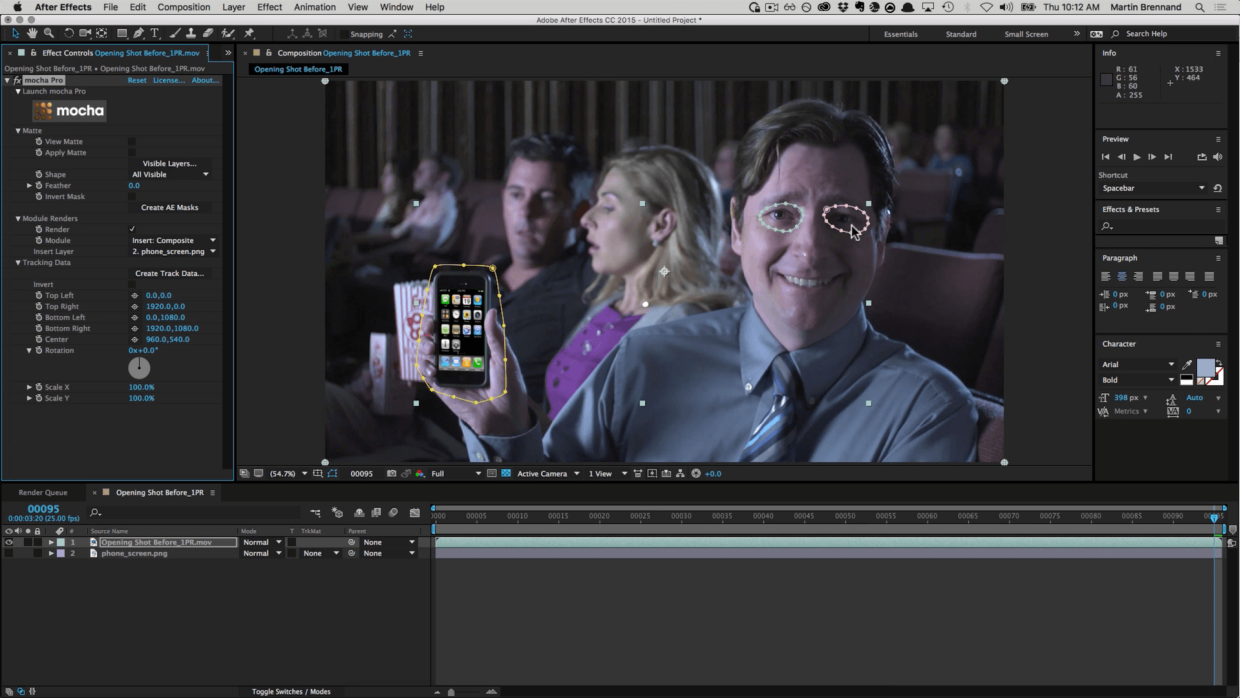
Task: Toggle the Snapping checkbox
Action: tap(343, 34)
